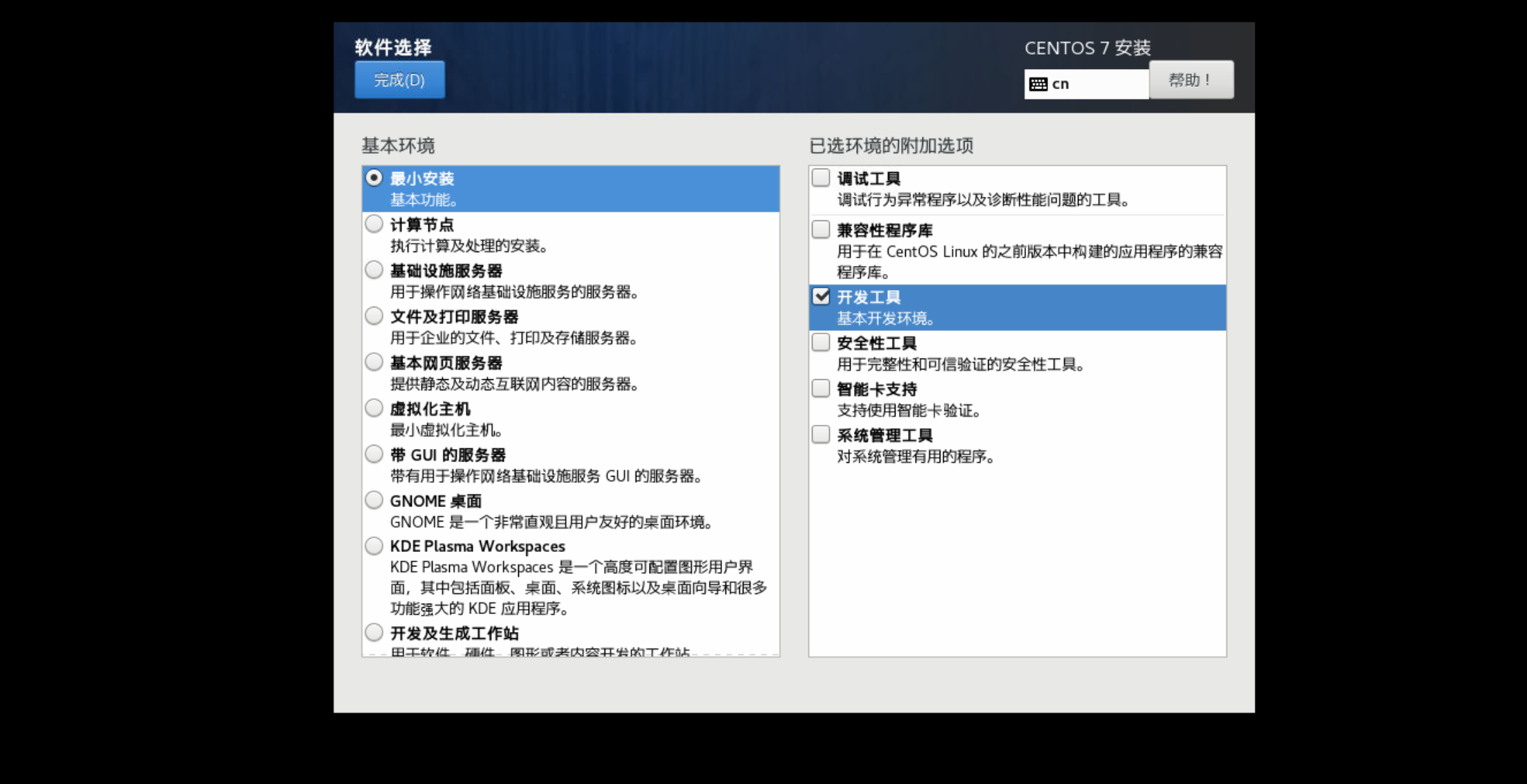This screenshot has width=1527, height=784.
Task: Click description text 基本功能。
Action: [x=424, y=200]
